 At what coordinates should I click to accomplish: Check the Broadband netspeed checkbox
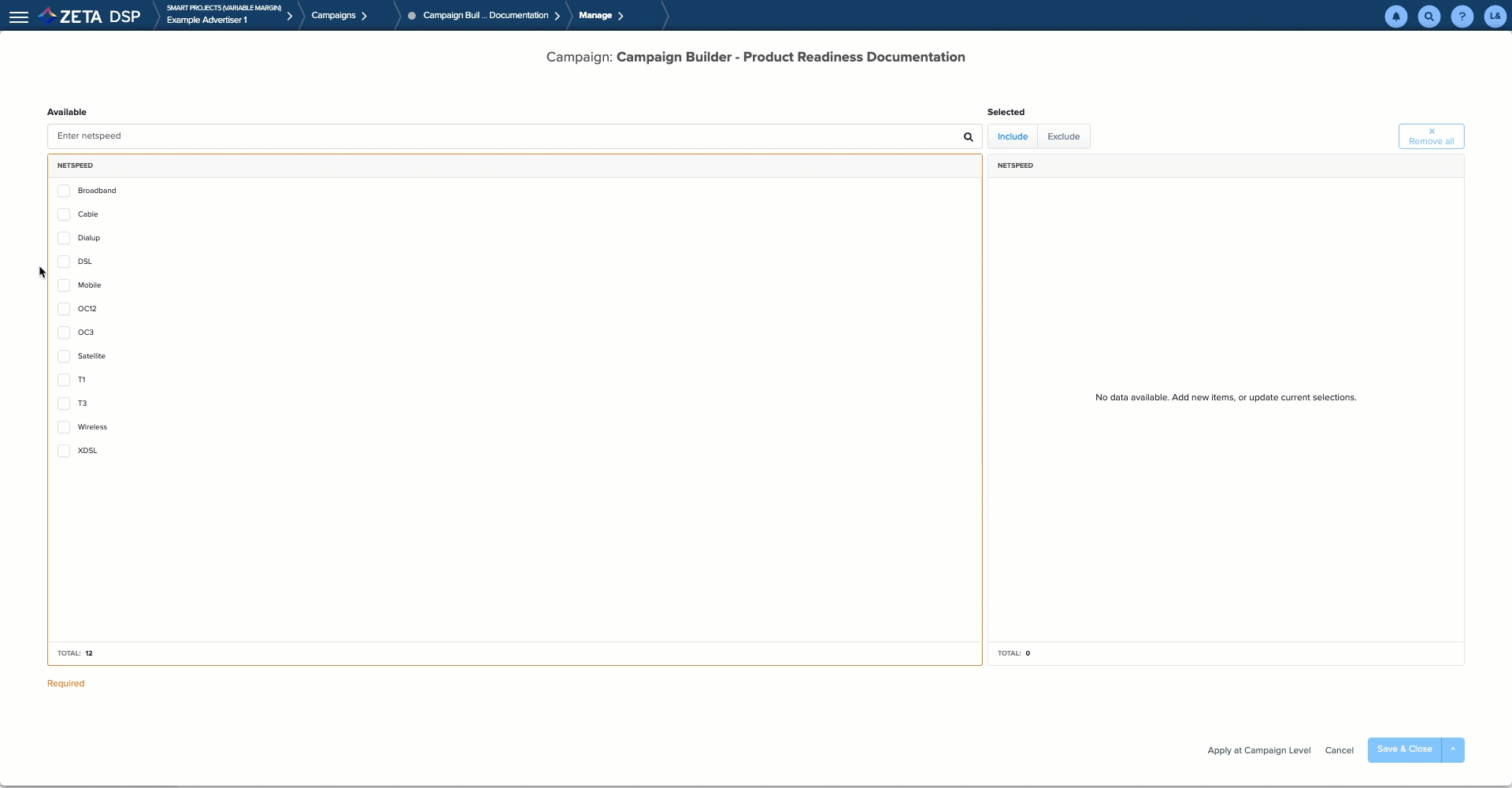coord(64,191)
